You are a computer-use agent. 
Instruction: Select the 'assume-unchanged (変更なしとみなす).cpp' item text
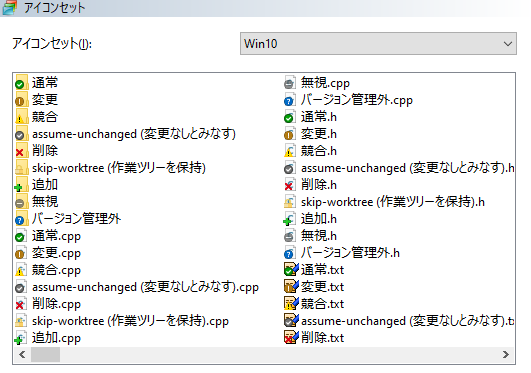(145, 287)
